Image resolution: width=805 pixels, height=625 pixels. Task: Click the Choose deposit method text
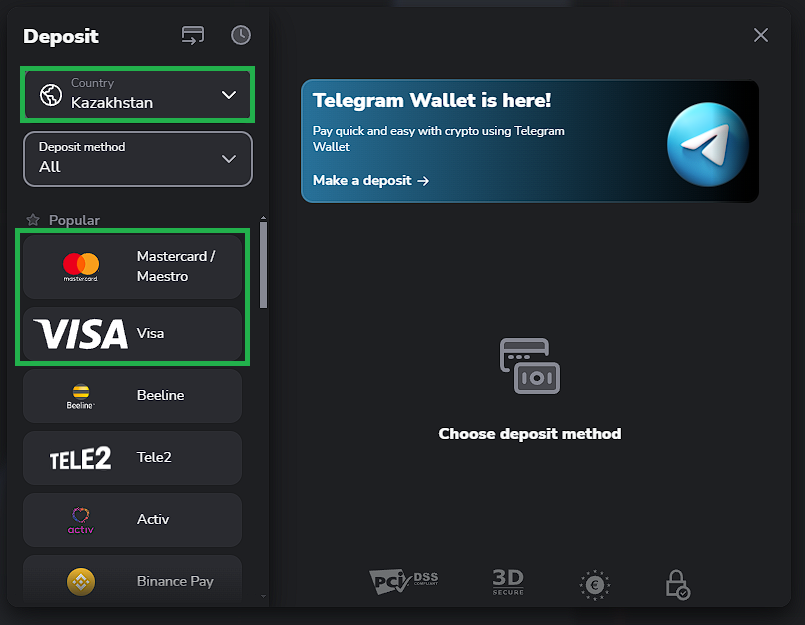pos(530,434)
